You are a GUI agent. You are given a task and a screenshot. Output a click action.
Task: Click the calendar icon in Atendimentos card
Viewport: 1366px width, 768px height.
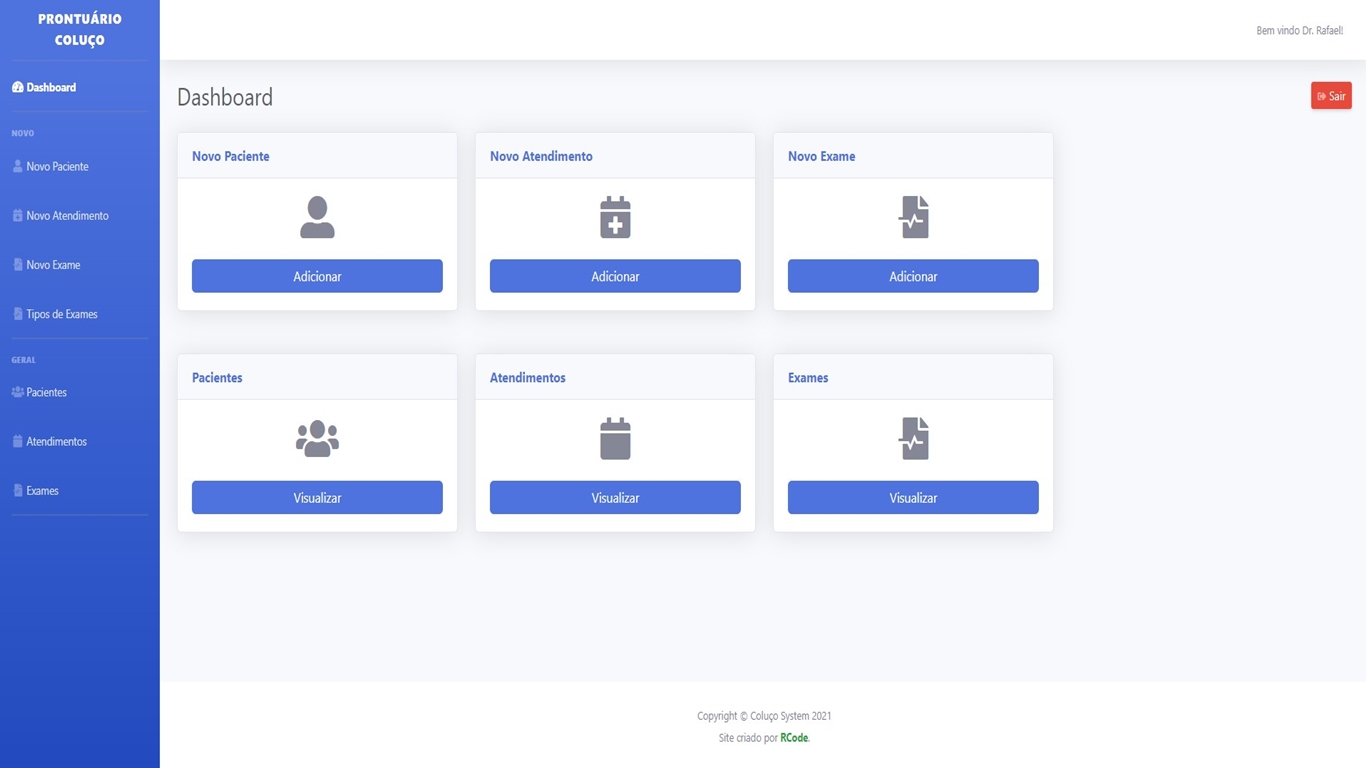click(x=615, y=438)
